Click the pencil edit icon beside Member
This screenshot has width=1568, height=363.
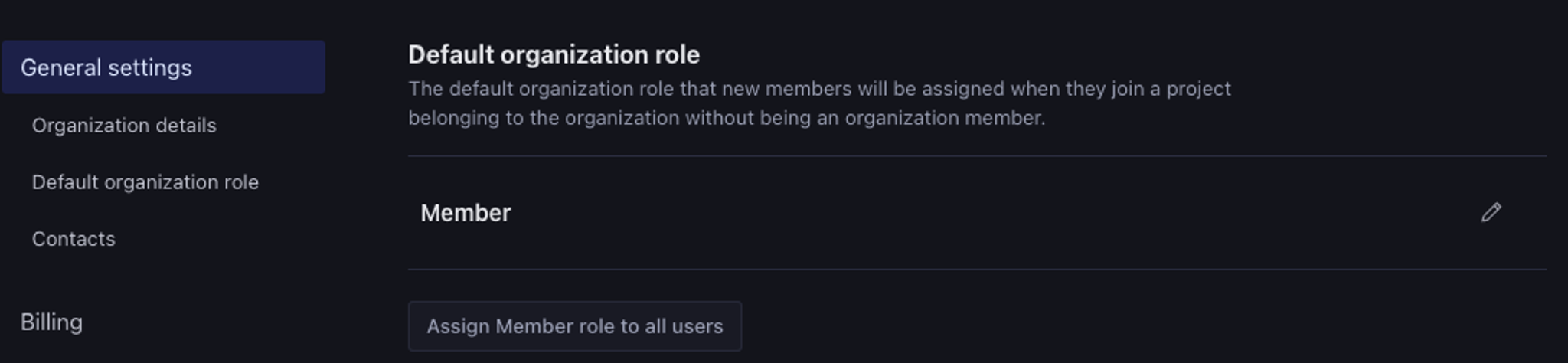coord(1491,212)
